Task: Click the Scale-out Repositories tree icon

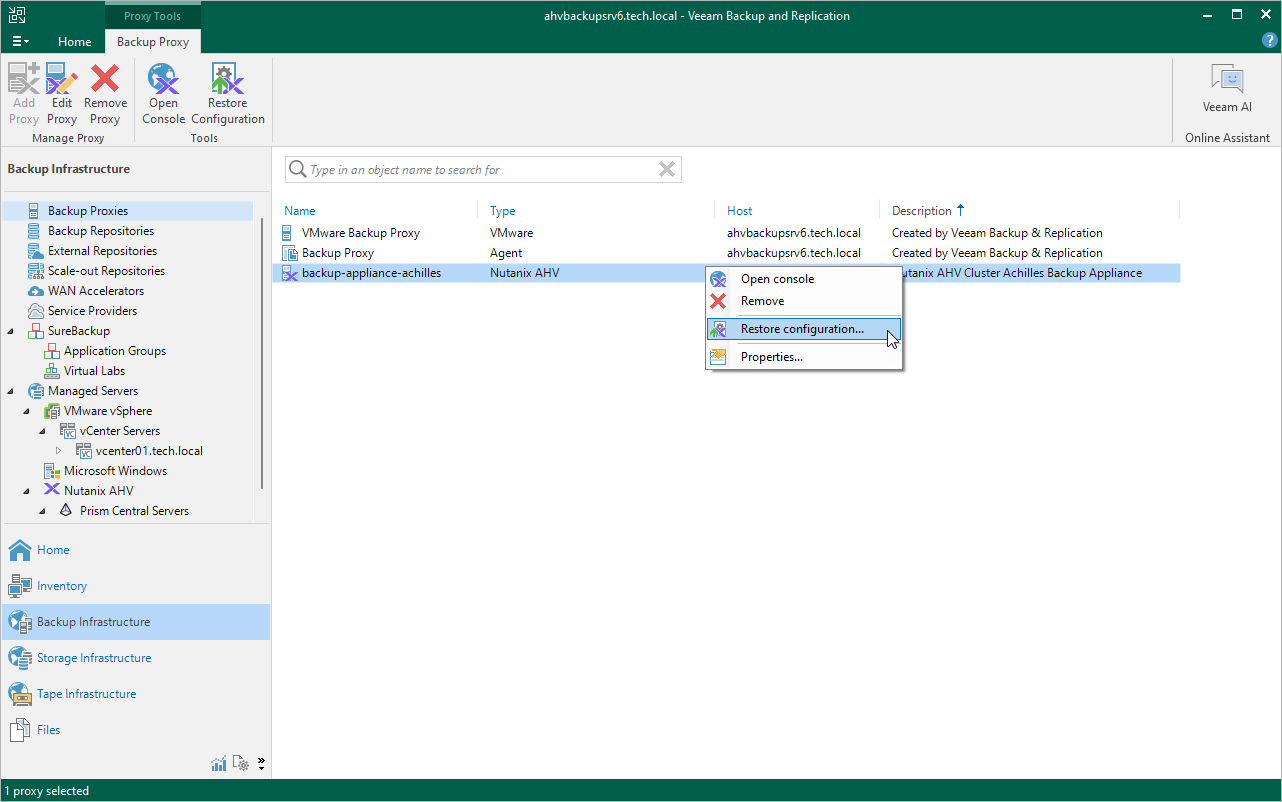Action: (34, 271)
